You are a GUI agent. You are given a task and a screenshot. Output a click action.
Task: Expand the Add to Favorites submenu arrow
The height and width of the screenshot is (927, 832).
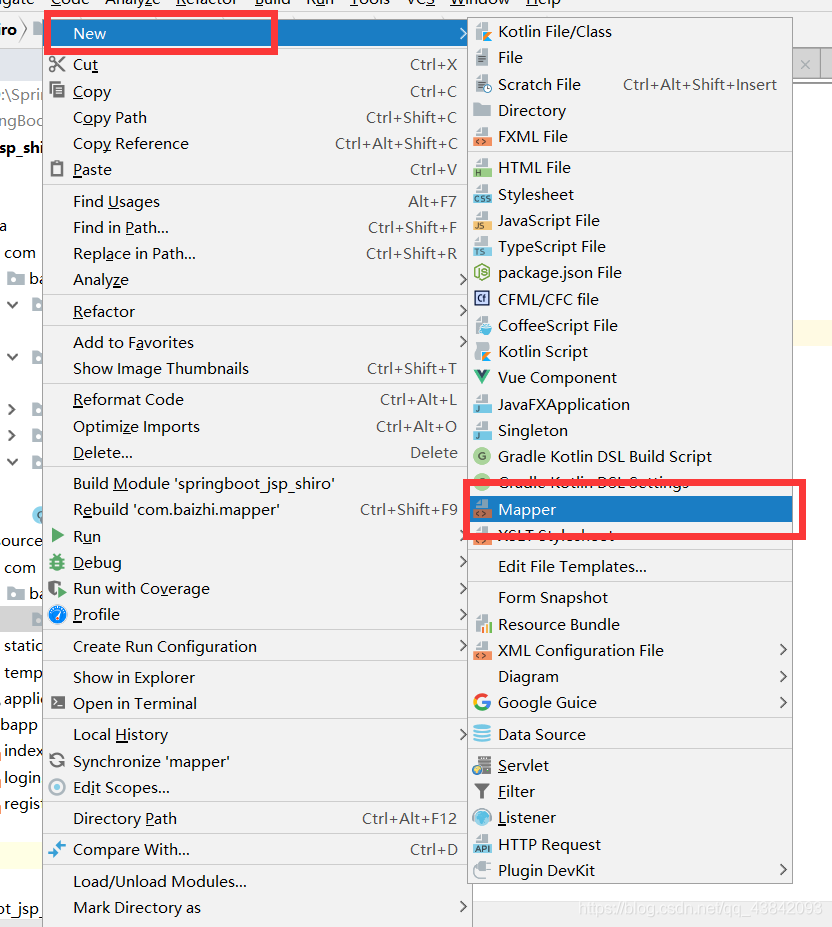(x=462, y=342)
